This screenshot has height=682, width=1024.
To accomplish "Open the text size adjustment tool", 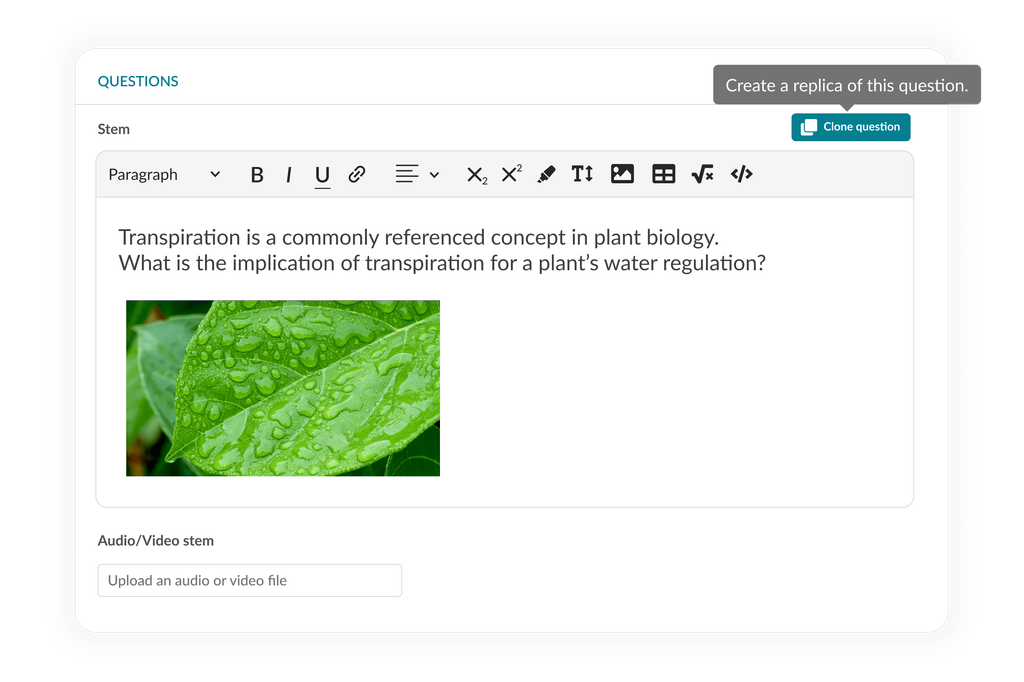I will (582, 174).
